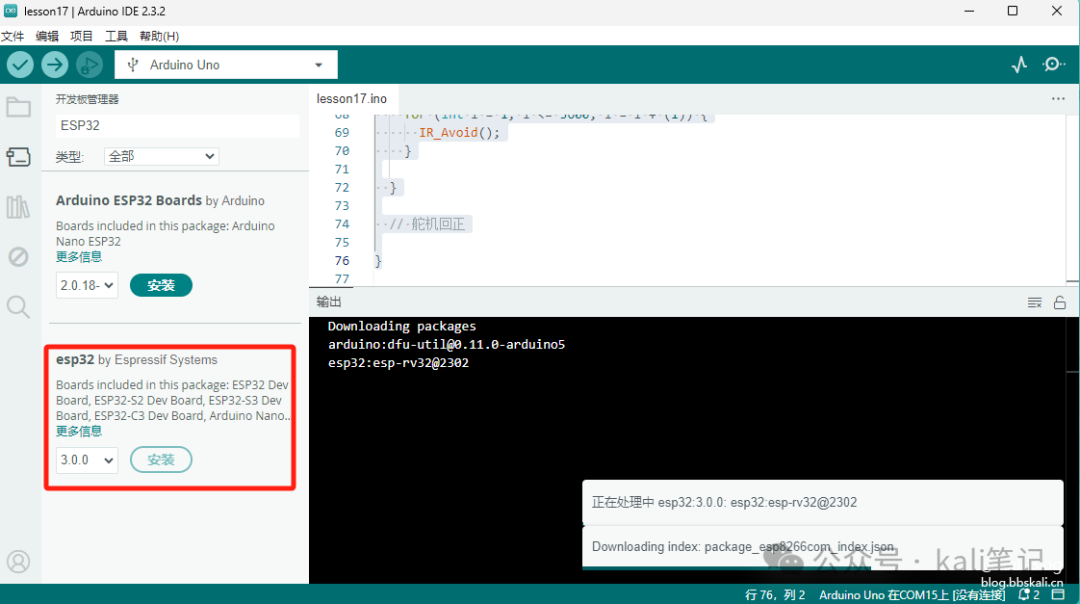Click the 输出 panel header label
1080x604 pixels.
click(x=329, y=302)
